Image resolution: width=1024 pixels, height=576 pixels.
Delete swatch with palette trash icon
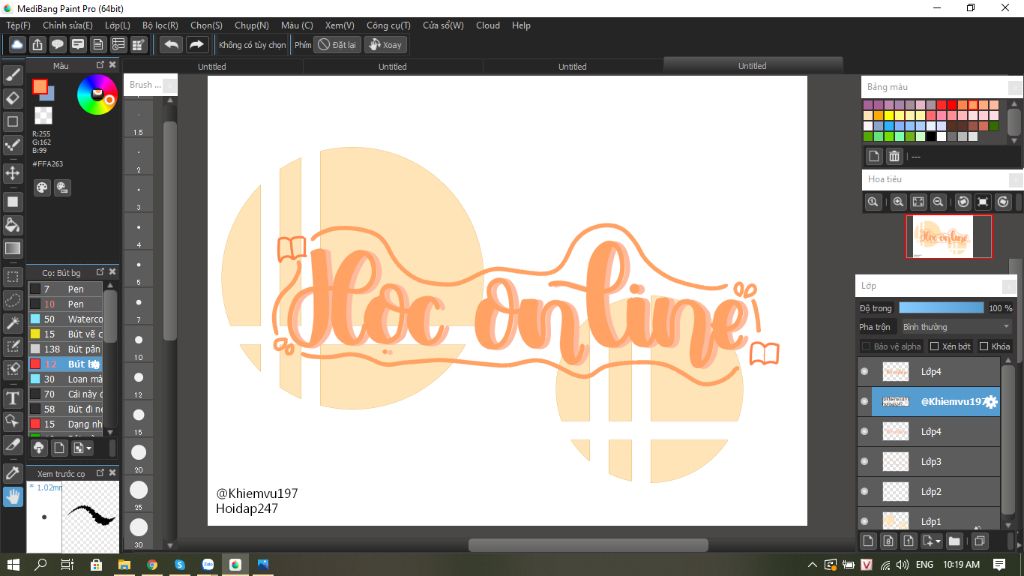click(x=894, y=156)
